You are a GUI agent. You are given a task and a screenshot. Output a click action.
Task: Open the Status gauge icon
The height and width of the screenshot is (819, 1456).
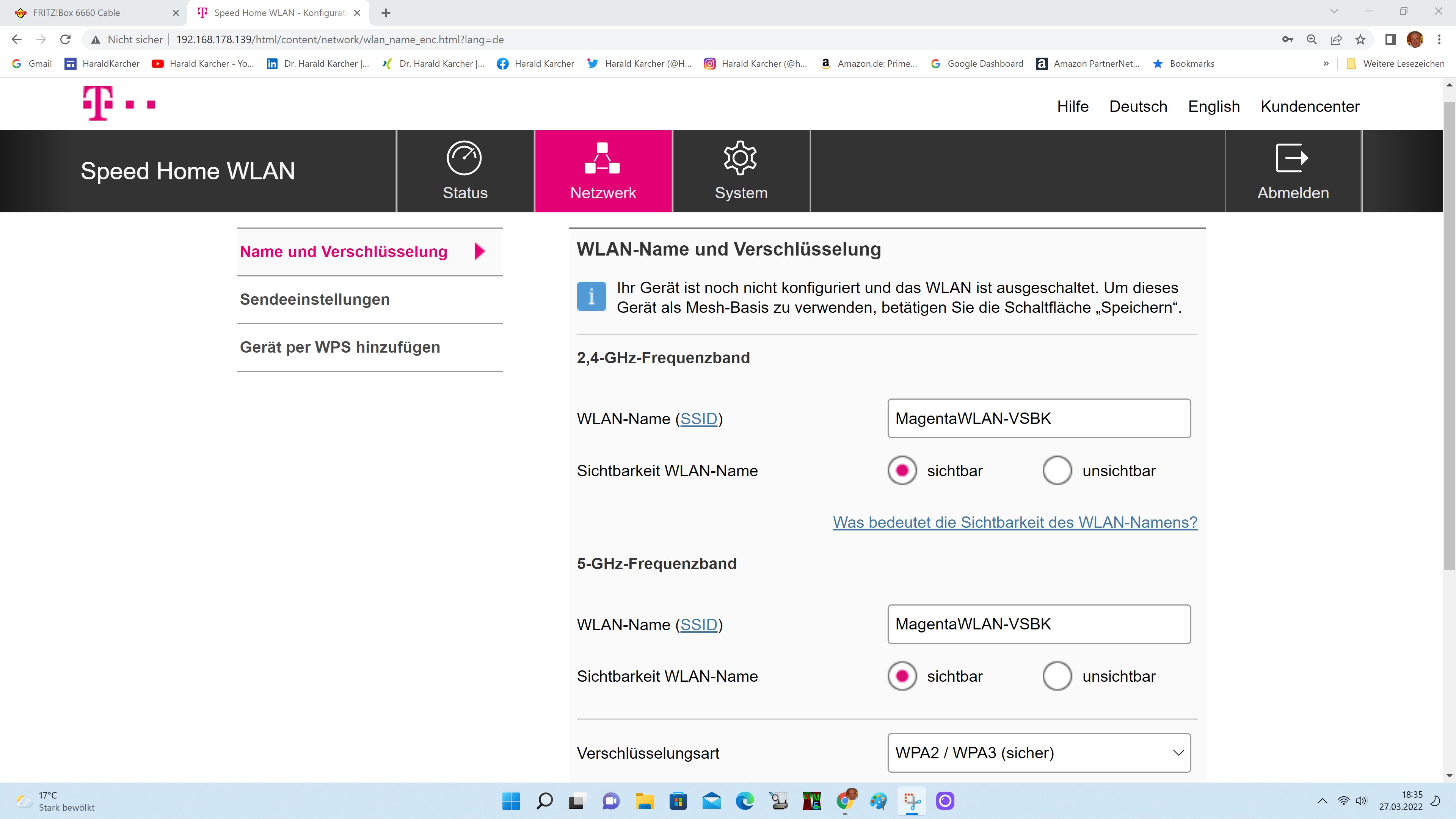point(464,158)
